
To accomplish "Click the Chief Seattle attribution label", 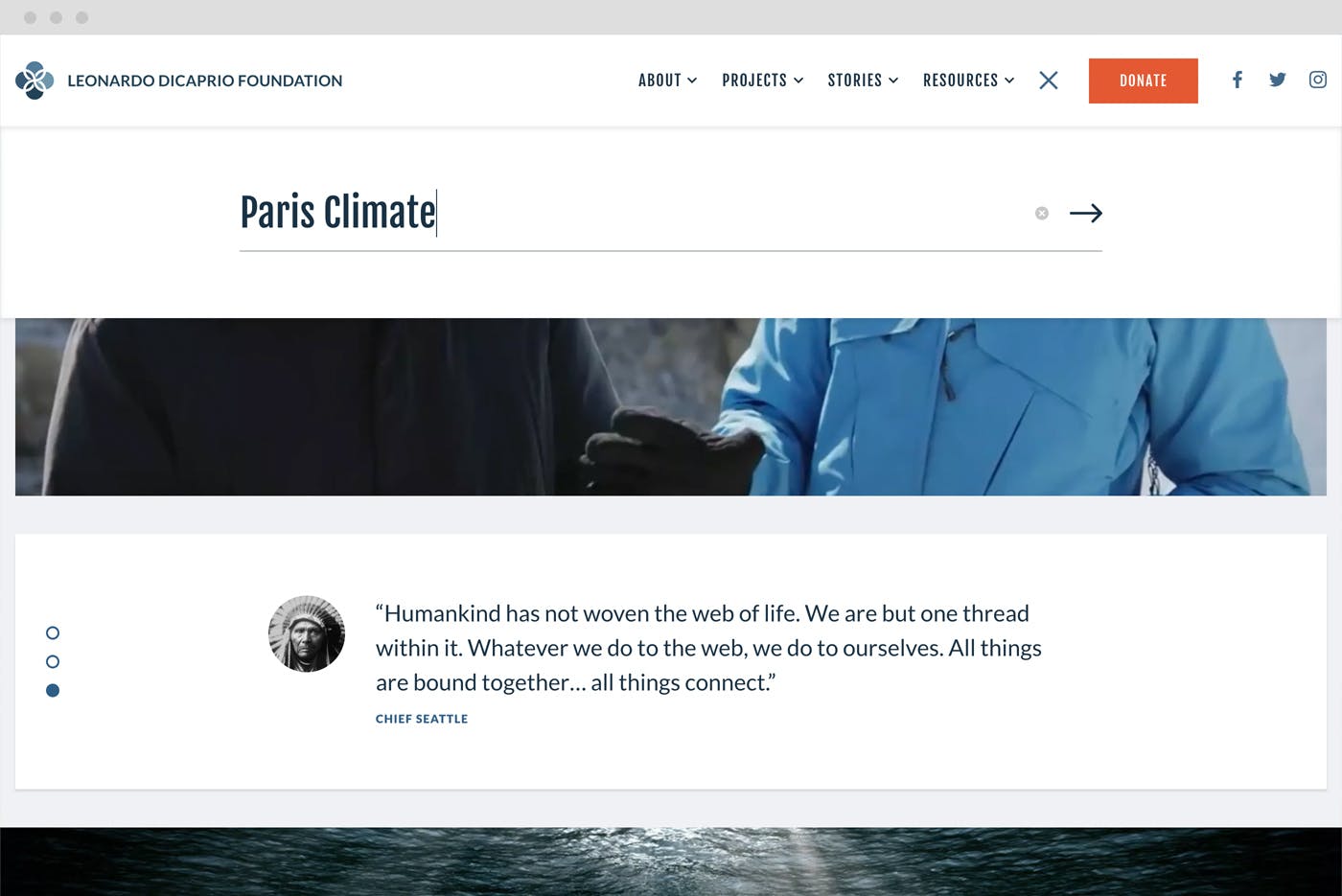I will pos(422,719).
